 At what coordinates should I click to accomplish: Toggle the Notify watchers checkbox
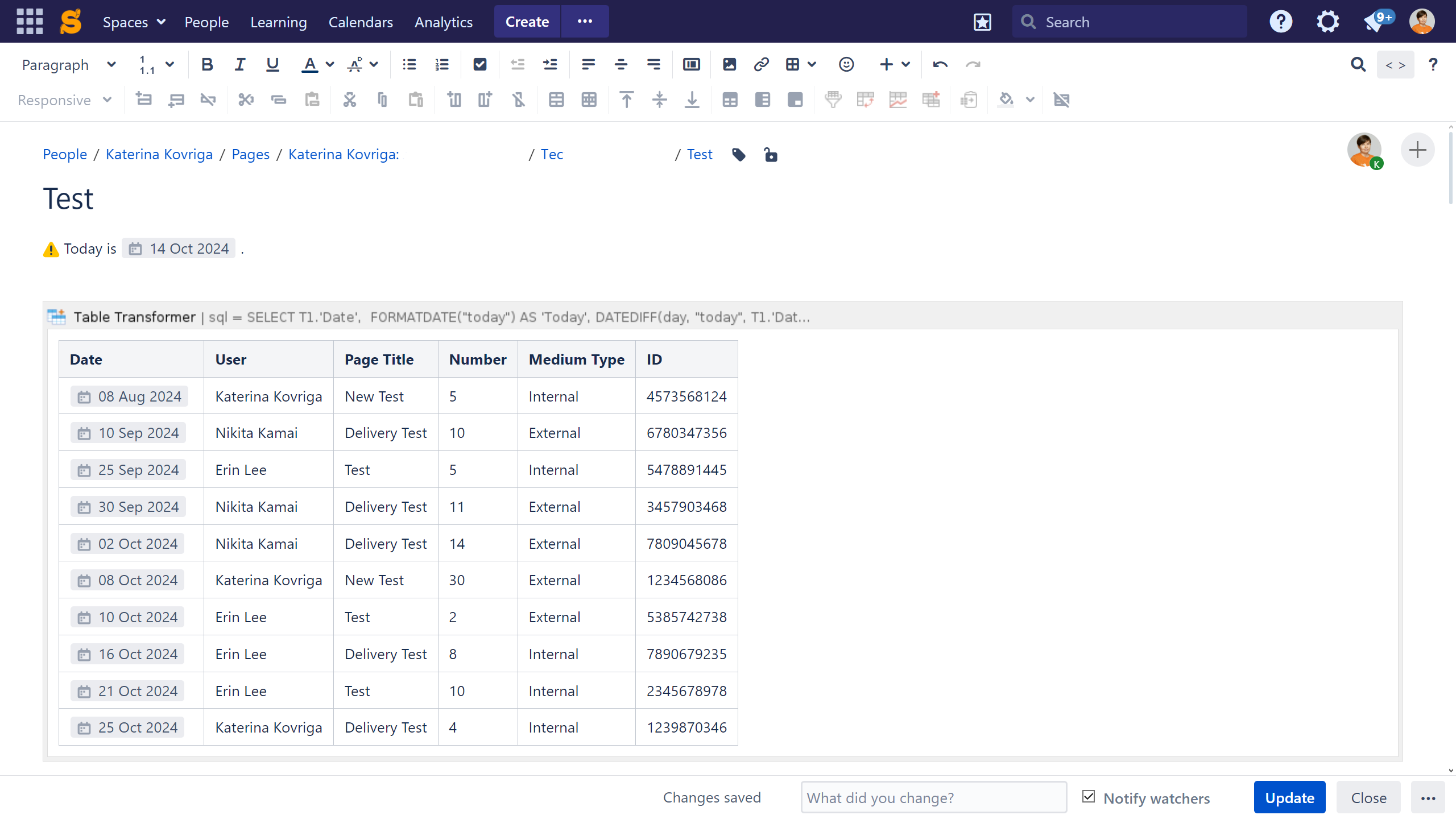(1089, 797)
